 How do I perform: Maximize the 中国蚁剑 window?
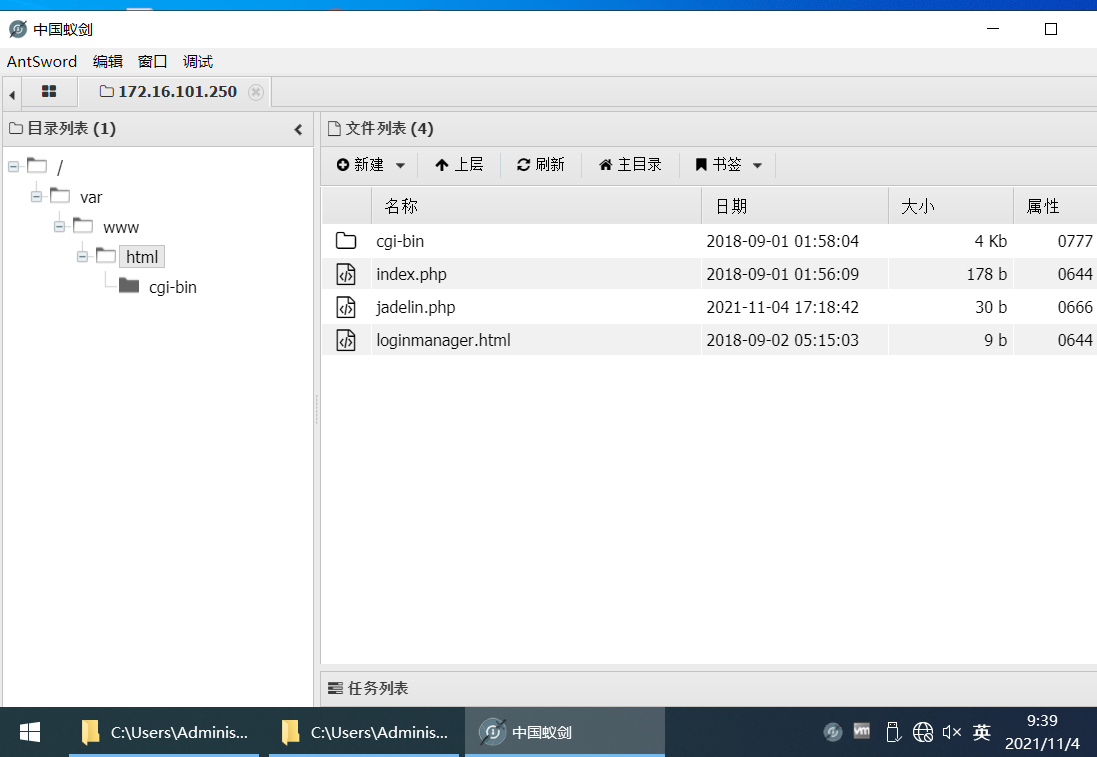(1051, 29)
